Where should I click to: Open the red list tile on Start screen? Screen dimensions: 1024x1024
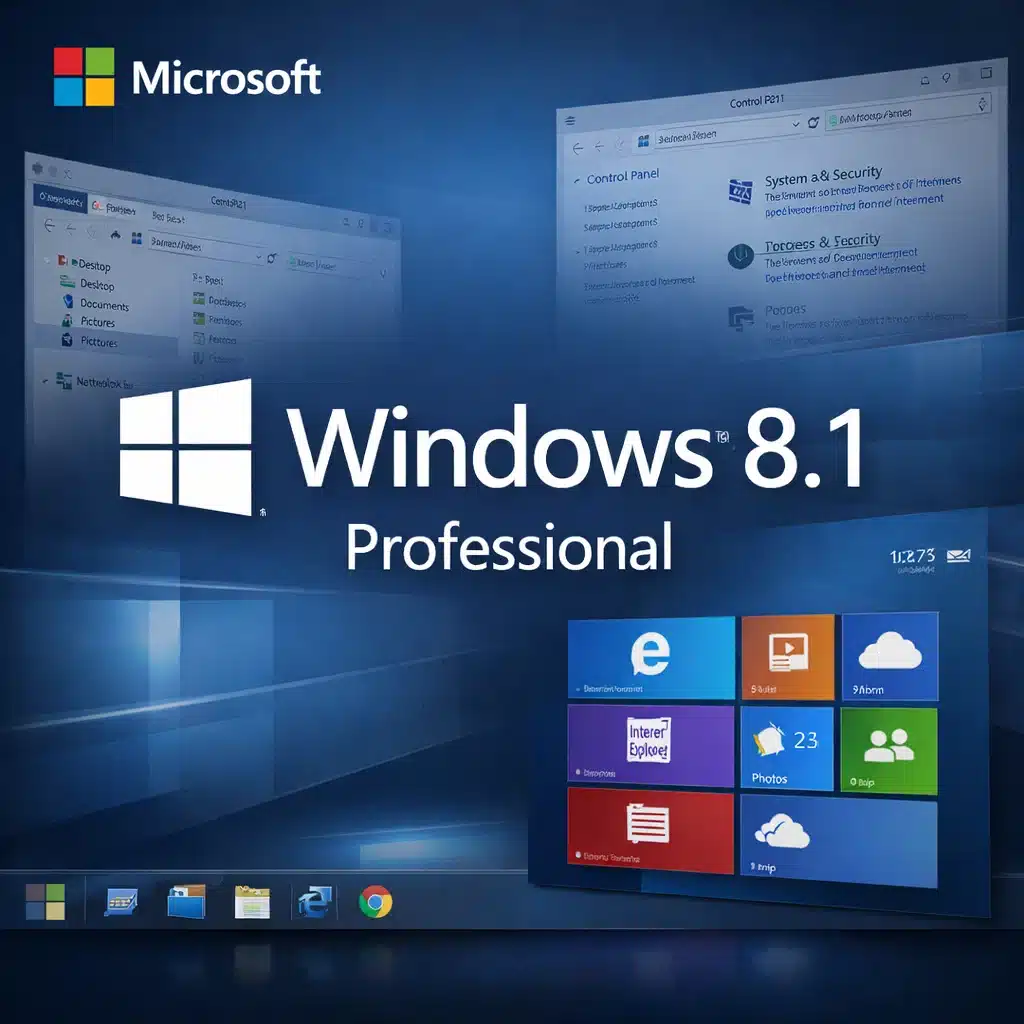tap(650, 828)
